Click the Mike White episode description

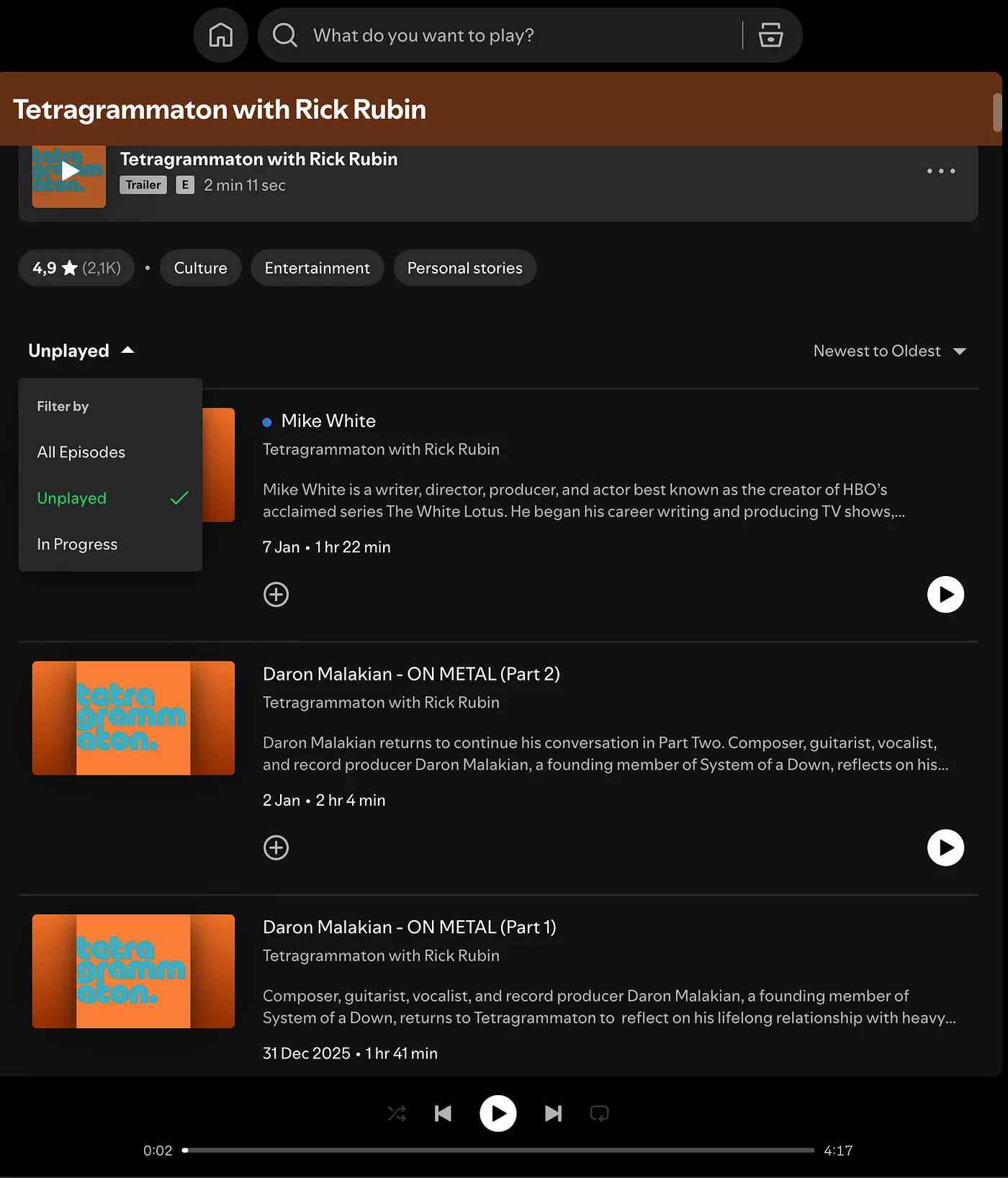coord(584,500)
